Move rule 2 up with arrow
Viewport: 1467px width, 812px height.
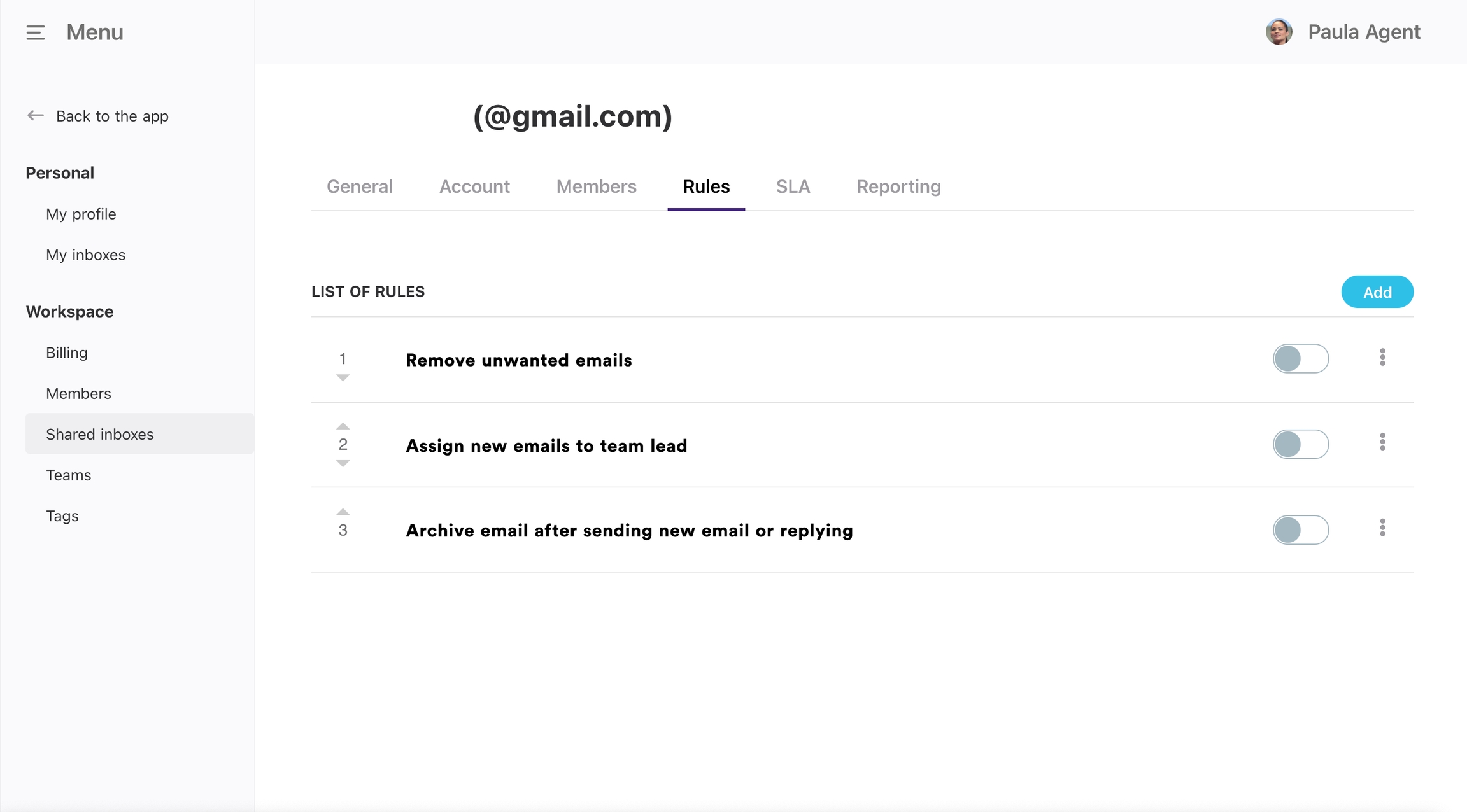click(343, 426)
